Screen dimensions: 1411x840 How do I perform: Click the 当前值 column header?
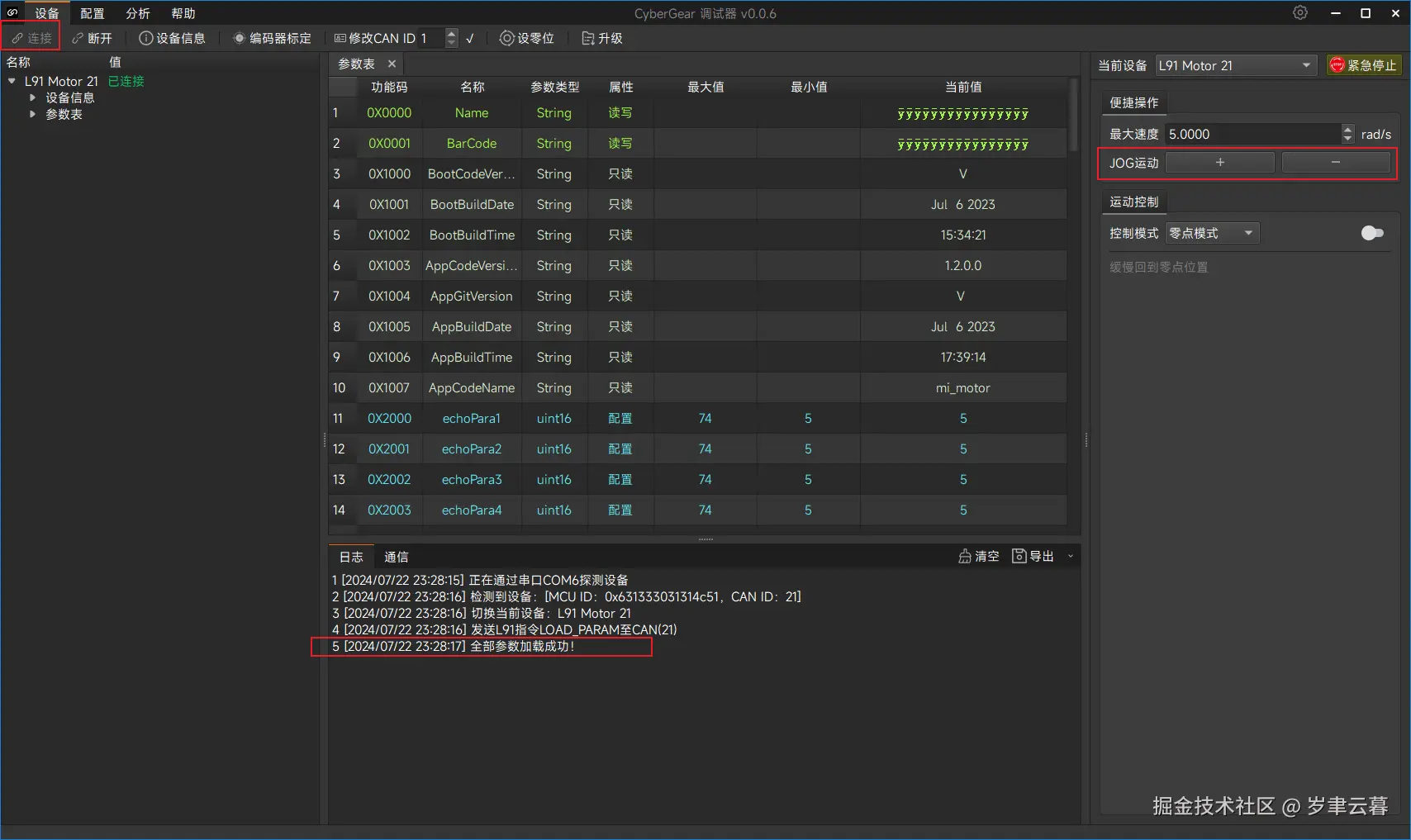click(963, 87)
